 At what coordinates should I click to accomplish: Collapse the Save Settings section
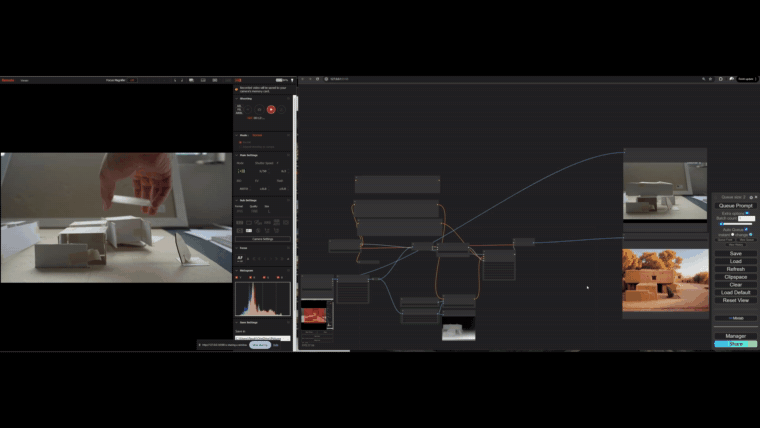(x=237, y=322)
